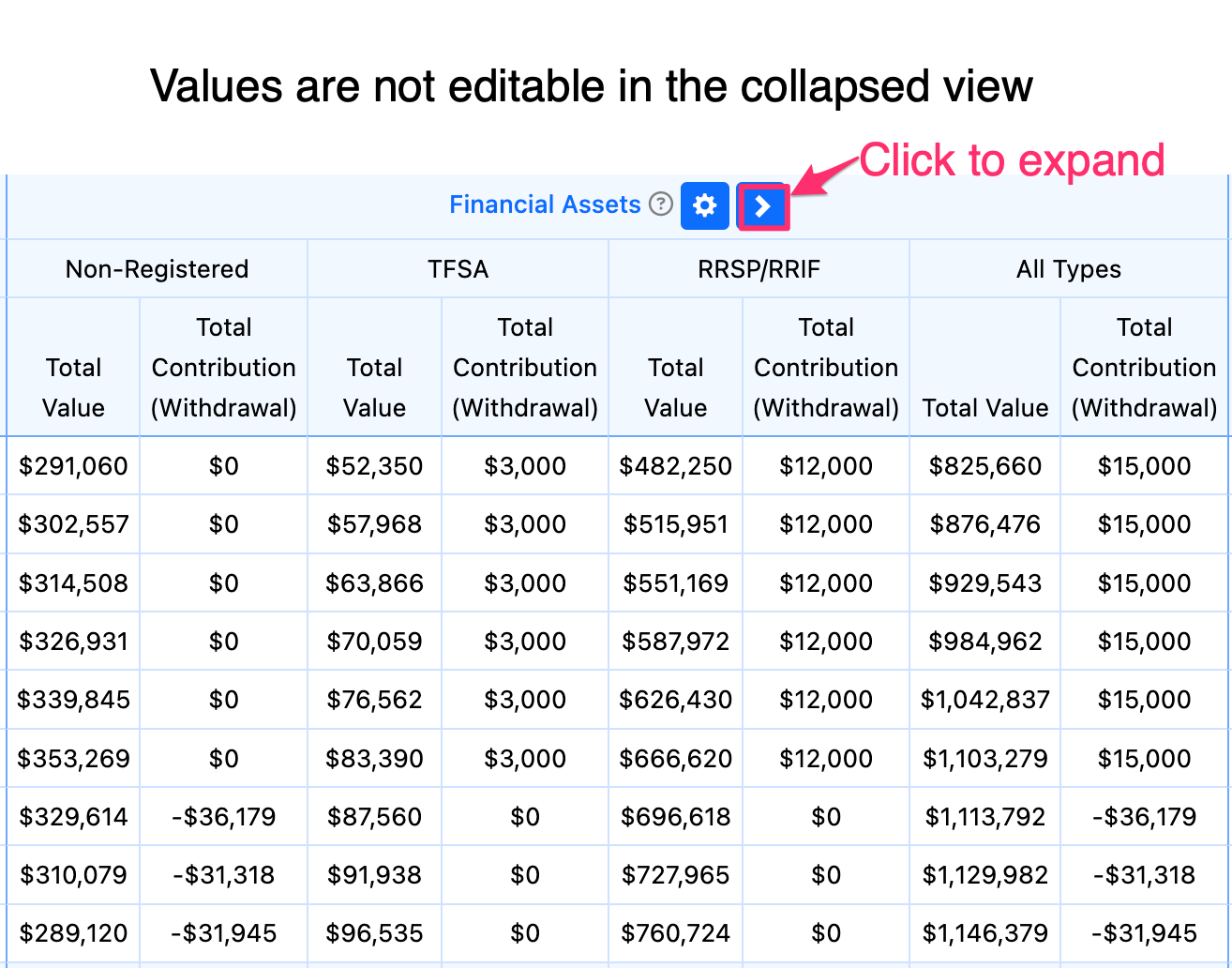The height and width of the screenshot is (968, 1232).
Task: Click RRSP/RRIF Total Value column header
Action: (676, 367)
